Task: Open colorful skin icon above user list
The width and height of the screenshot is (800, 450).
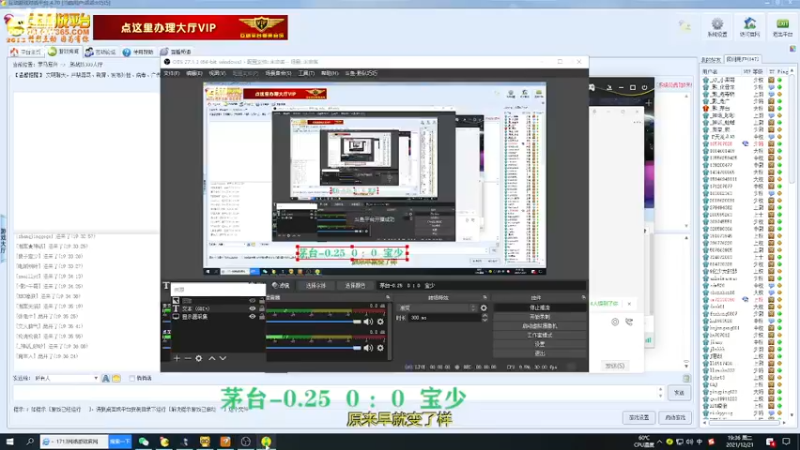Action: pyautogui.click(x=792, y=49)
